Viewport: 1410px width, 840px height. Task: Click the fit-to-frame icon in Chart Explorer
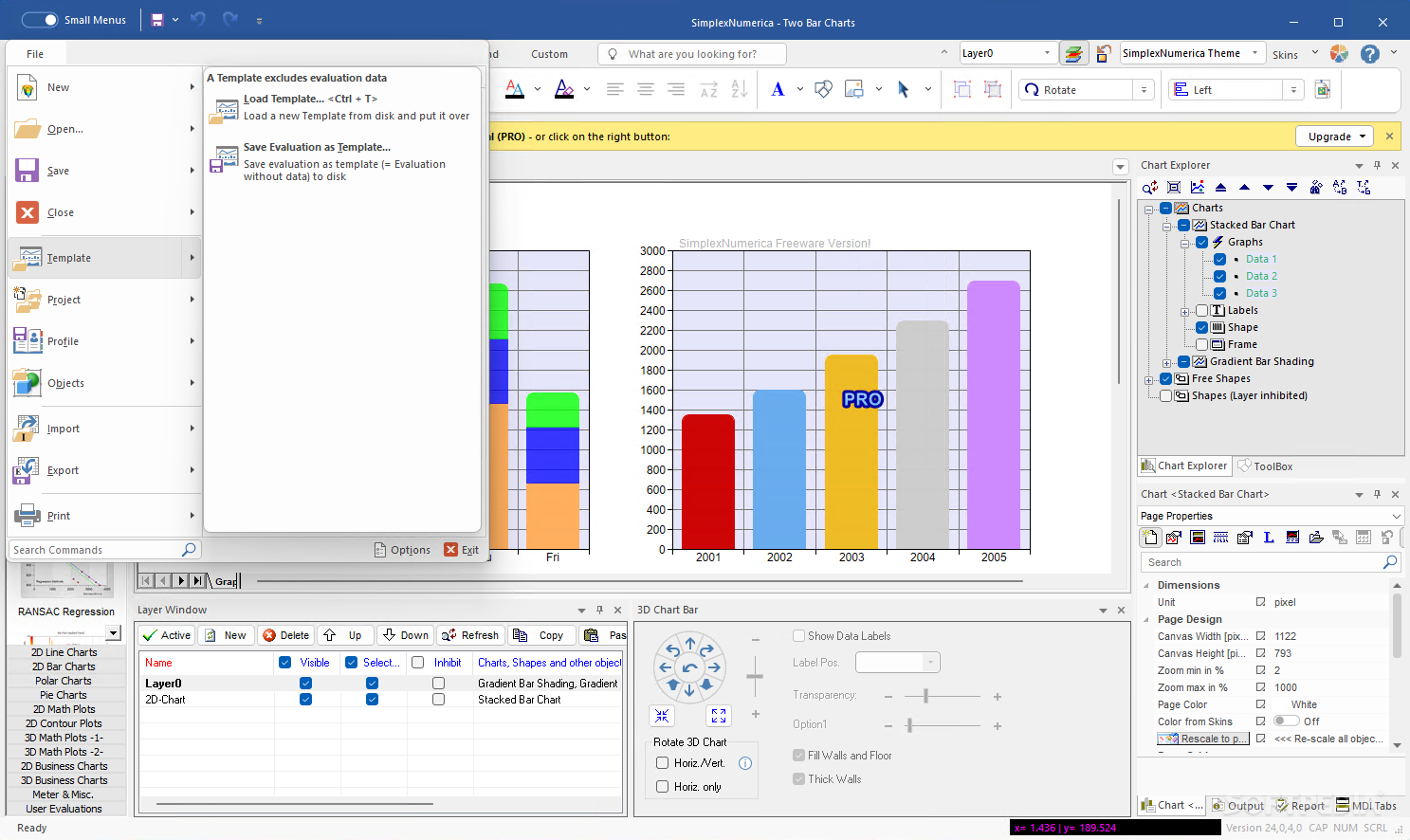pyautogui.click(x=1174, y=188)
